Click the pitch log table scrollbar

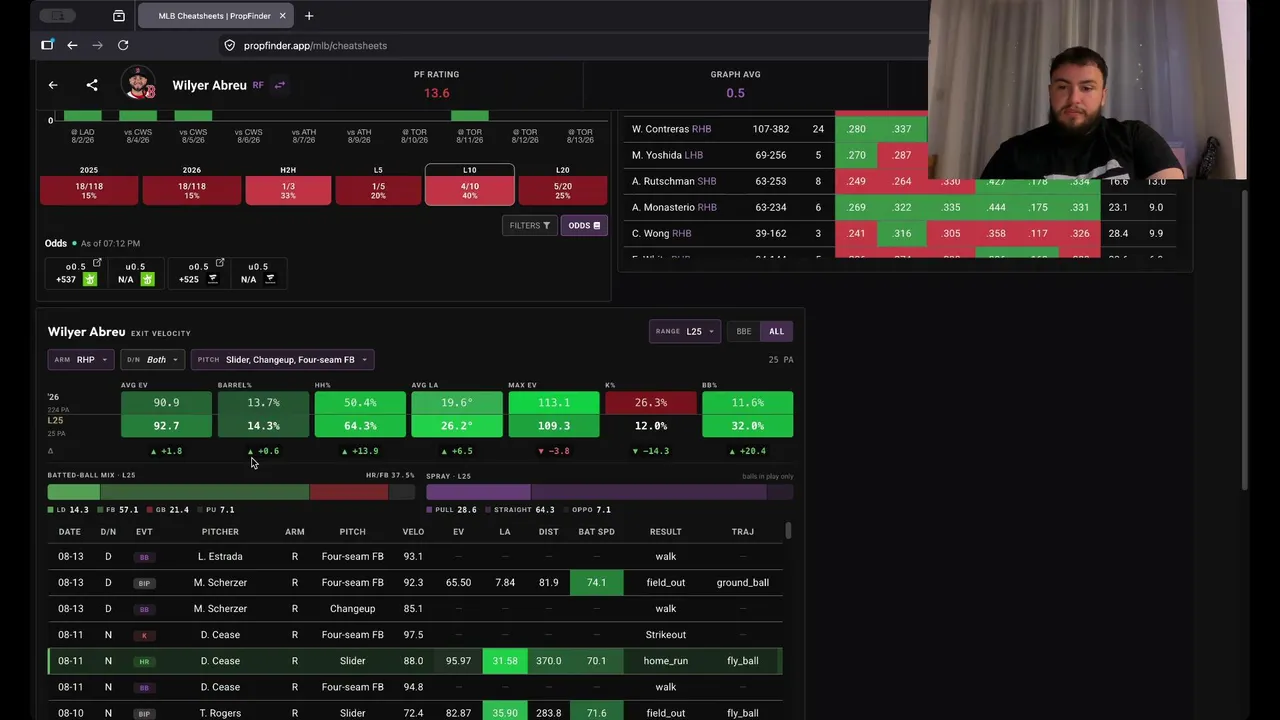coord(789,530)
